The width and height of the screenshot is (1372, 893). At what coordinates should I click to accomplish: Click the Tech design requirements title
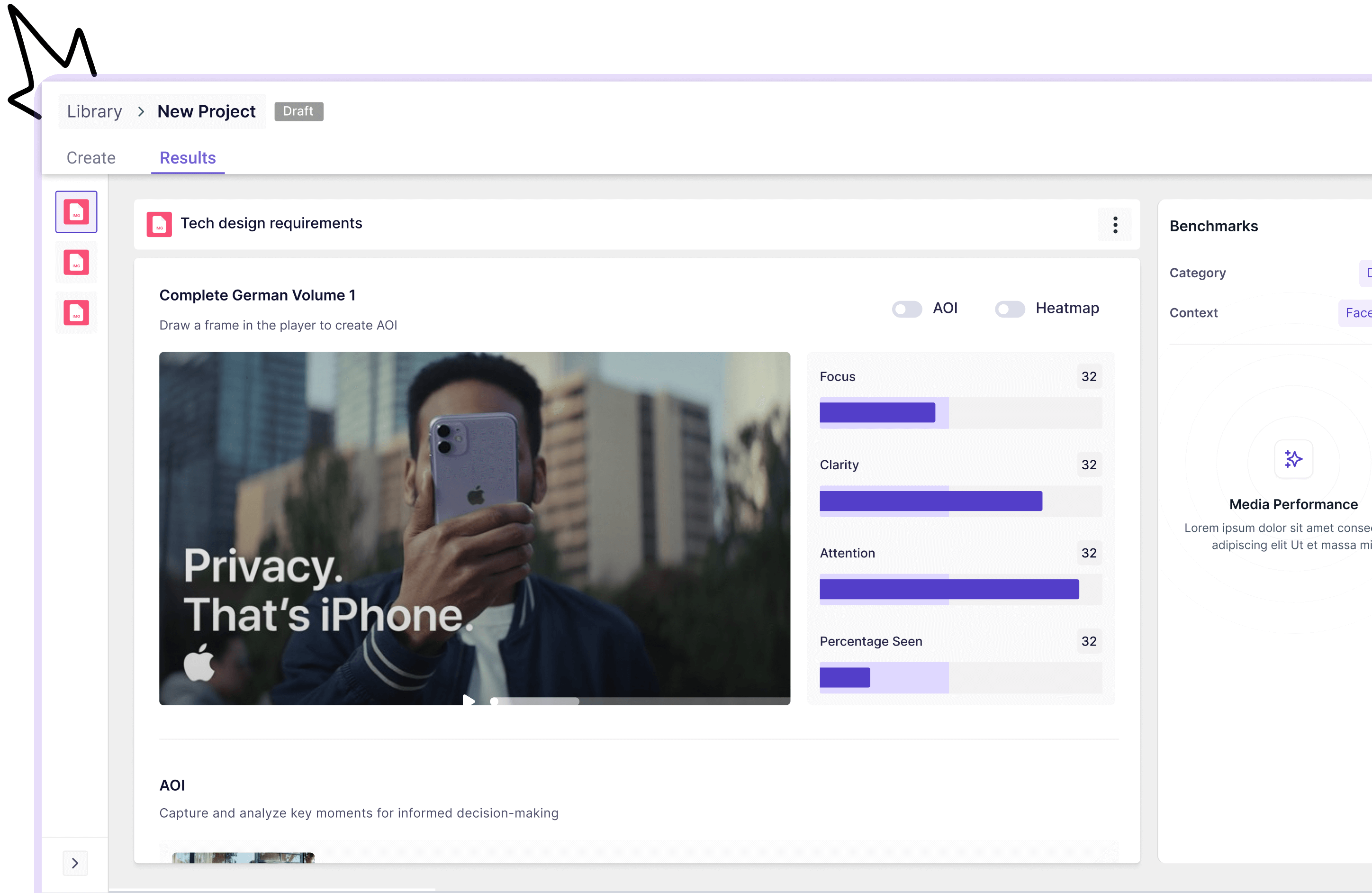(271, 223)
